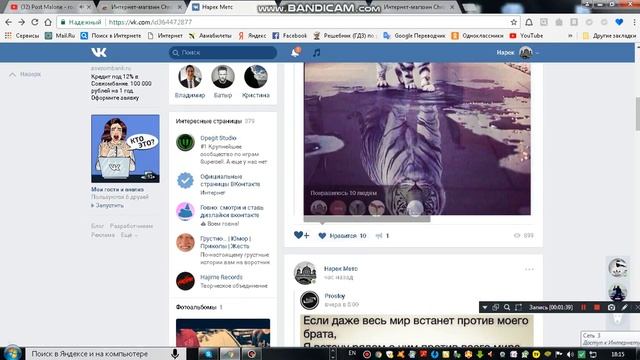Open Разработчикам footer link
Viewport: 640px width, 360px height.
coord(131,226)
